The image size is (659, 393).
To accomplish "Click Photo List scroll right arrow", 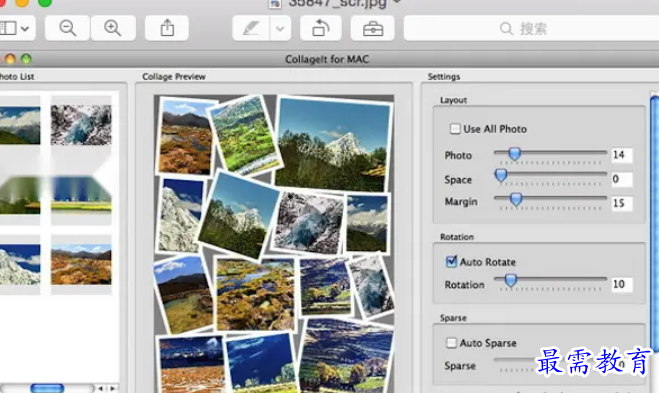I will [x=113, y=388].
